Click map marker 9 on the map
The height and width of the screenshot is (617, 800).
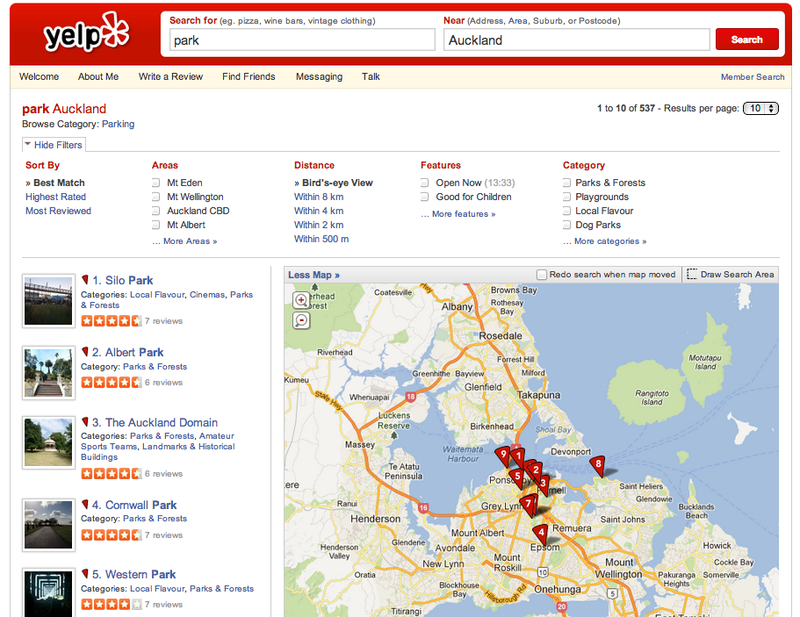[x=503, y=456]
